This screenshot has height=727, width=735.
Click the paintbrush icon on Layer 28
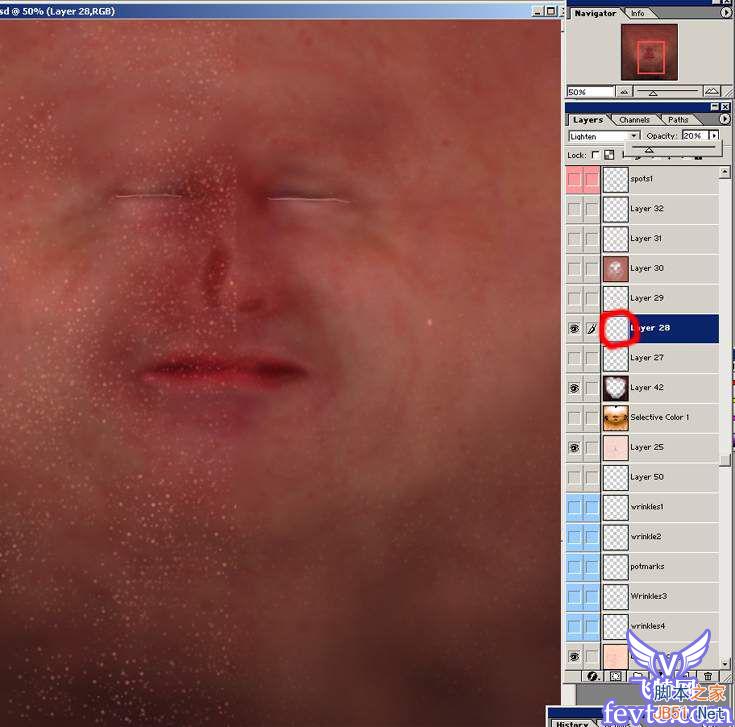tap(592, 329)
